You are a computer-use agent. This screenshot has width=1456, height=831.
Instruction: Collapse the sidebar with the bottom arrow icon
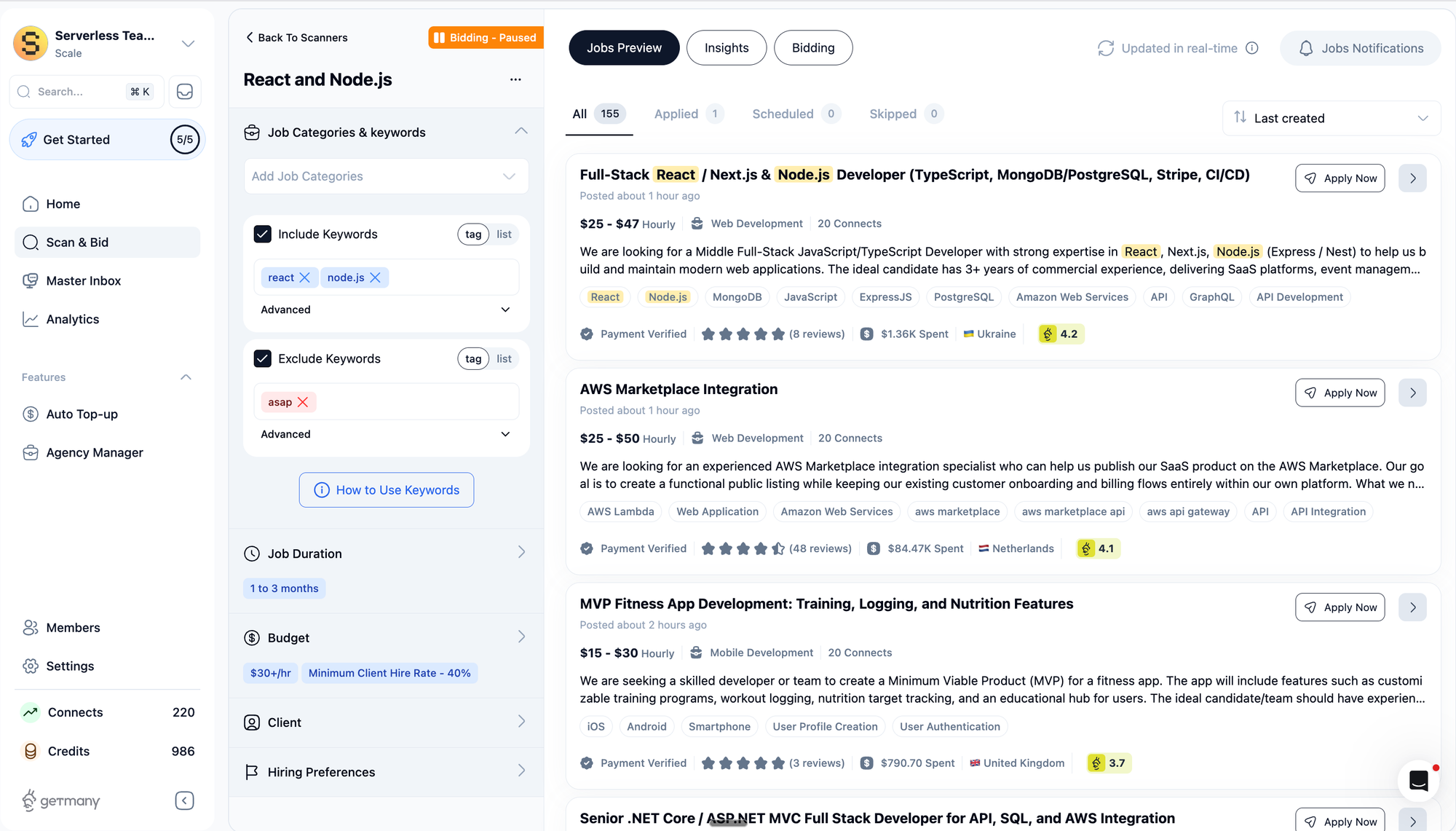(x=184, y=800)
